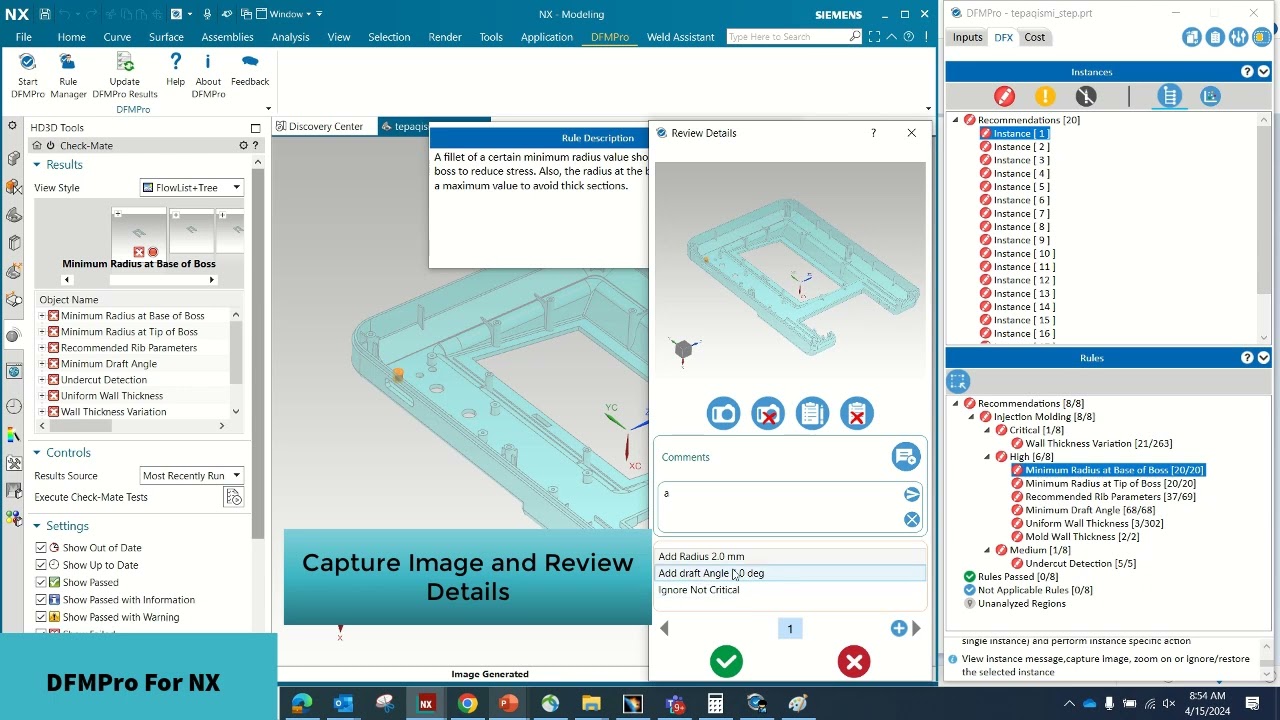Image resolution: width=1280 pixels, height=720 pixels.
Task: Click the dark ignored-instances filter icon
Action: pyautogui.click(x=1086, y=96)
